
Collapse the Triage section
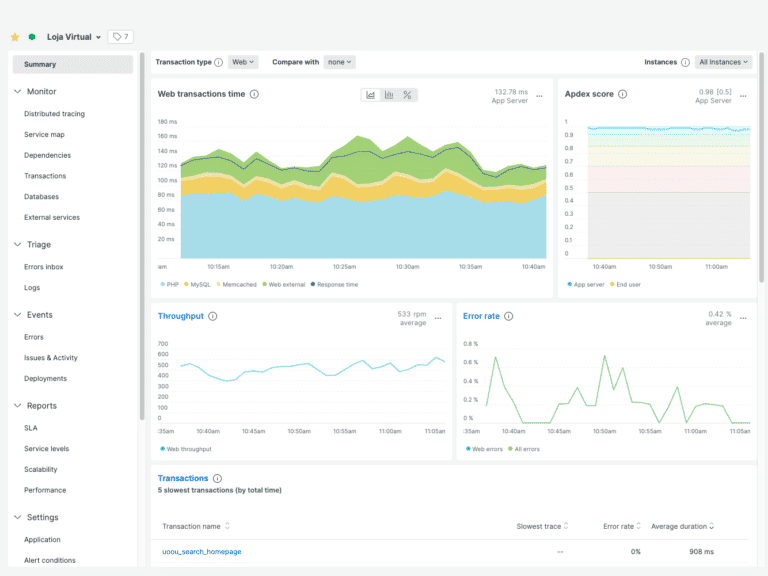(18, 244)
